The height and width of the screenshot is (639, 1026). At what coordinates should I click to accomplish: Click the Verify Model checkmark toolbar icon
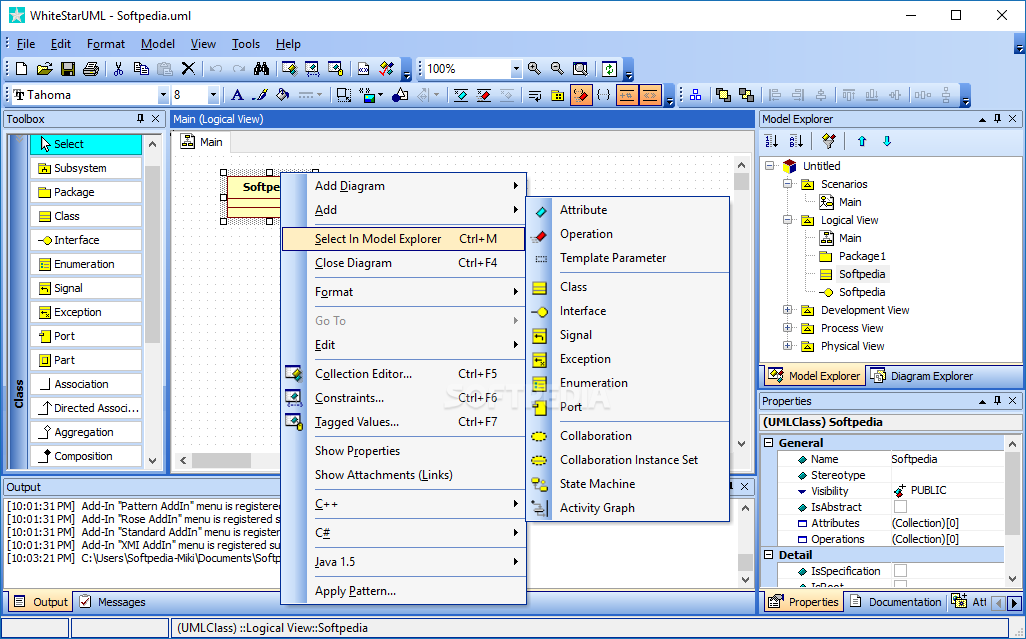(x=387, y=69)
